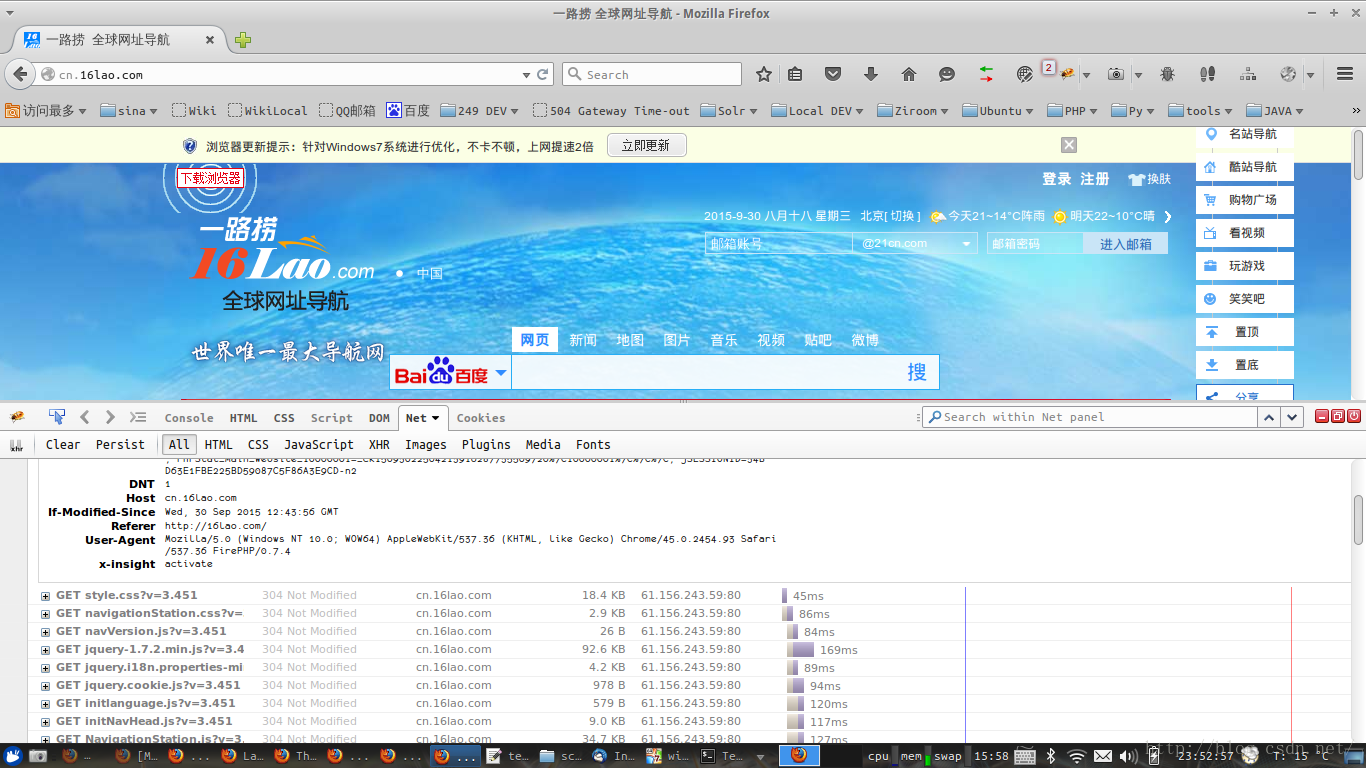Click the Firebug bug icon in the Firefox toolbar
Image resolution: width=1366 pixels, height=768 pixels.
1068,74
